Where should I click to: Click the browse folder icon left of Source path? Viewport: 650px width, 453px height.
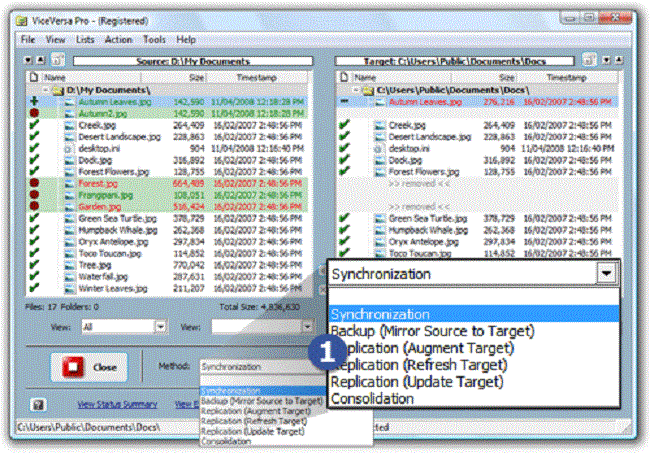click(58, 61)
